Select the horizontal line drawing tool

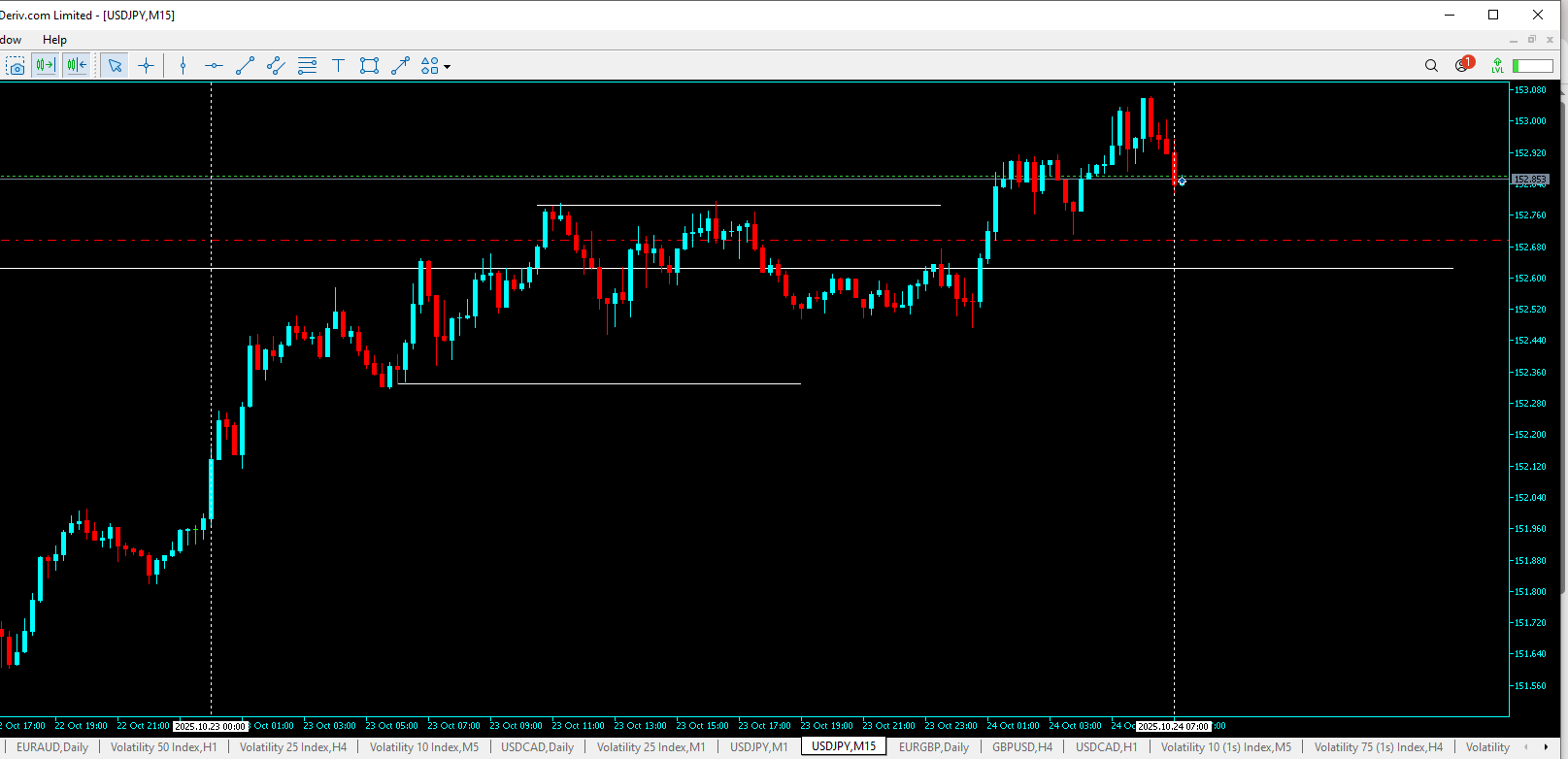coord(214,66)
